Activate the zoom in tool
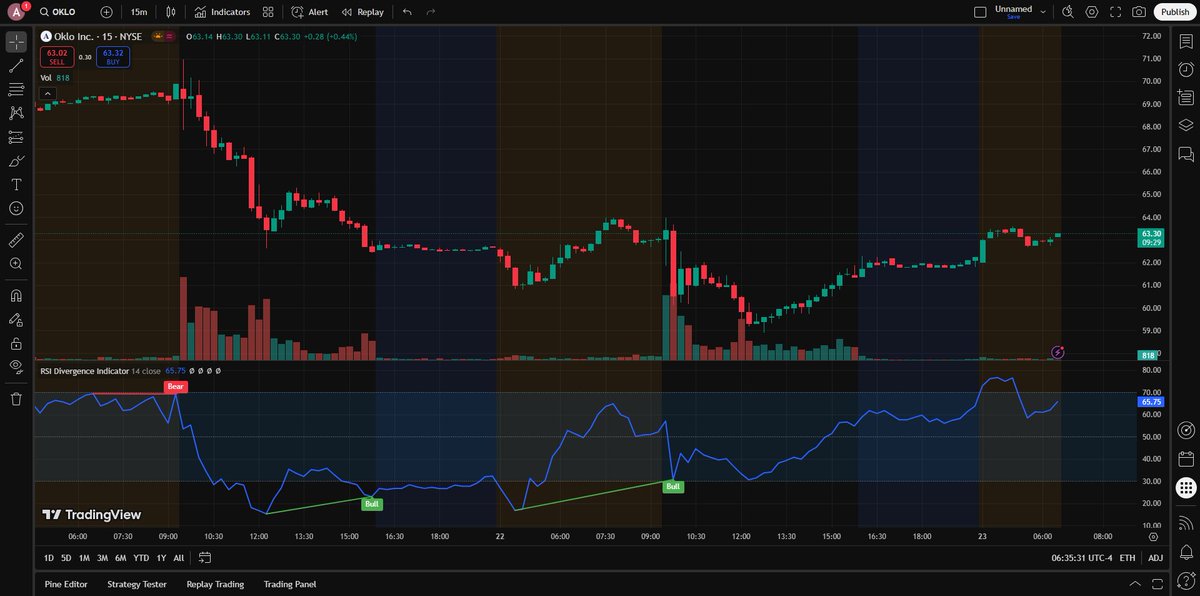The image size is (1200, 596). (x=16, y=264)
